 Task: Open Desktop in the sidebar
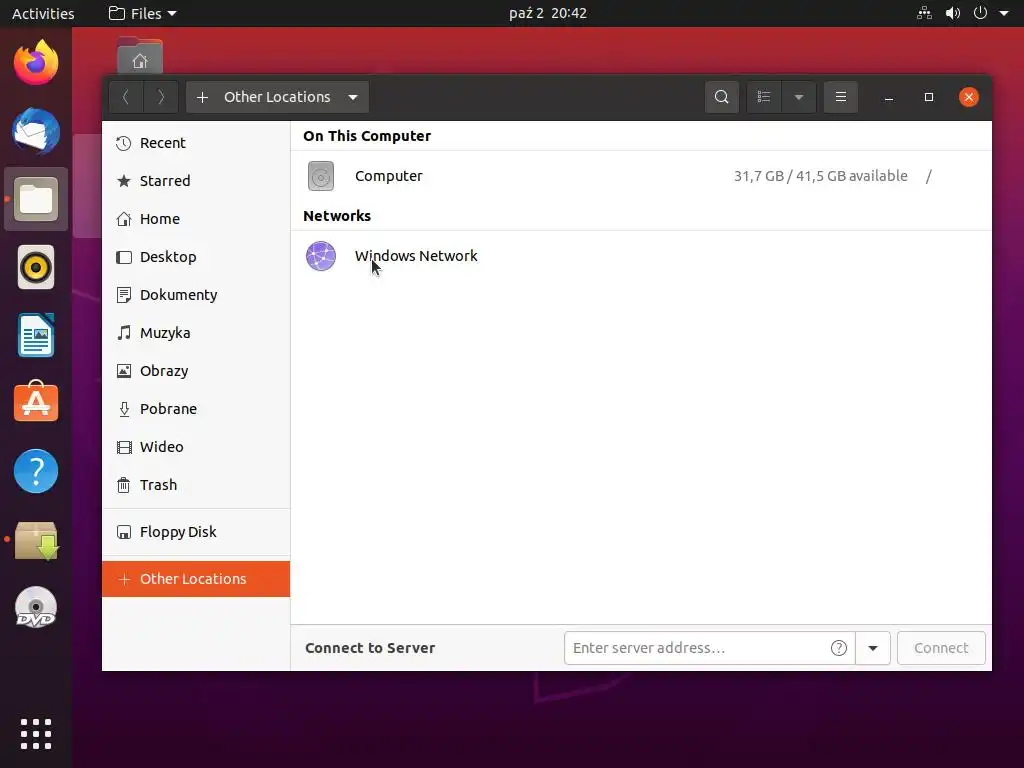[196, 257]
